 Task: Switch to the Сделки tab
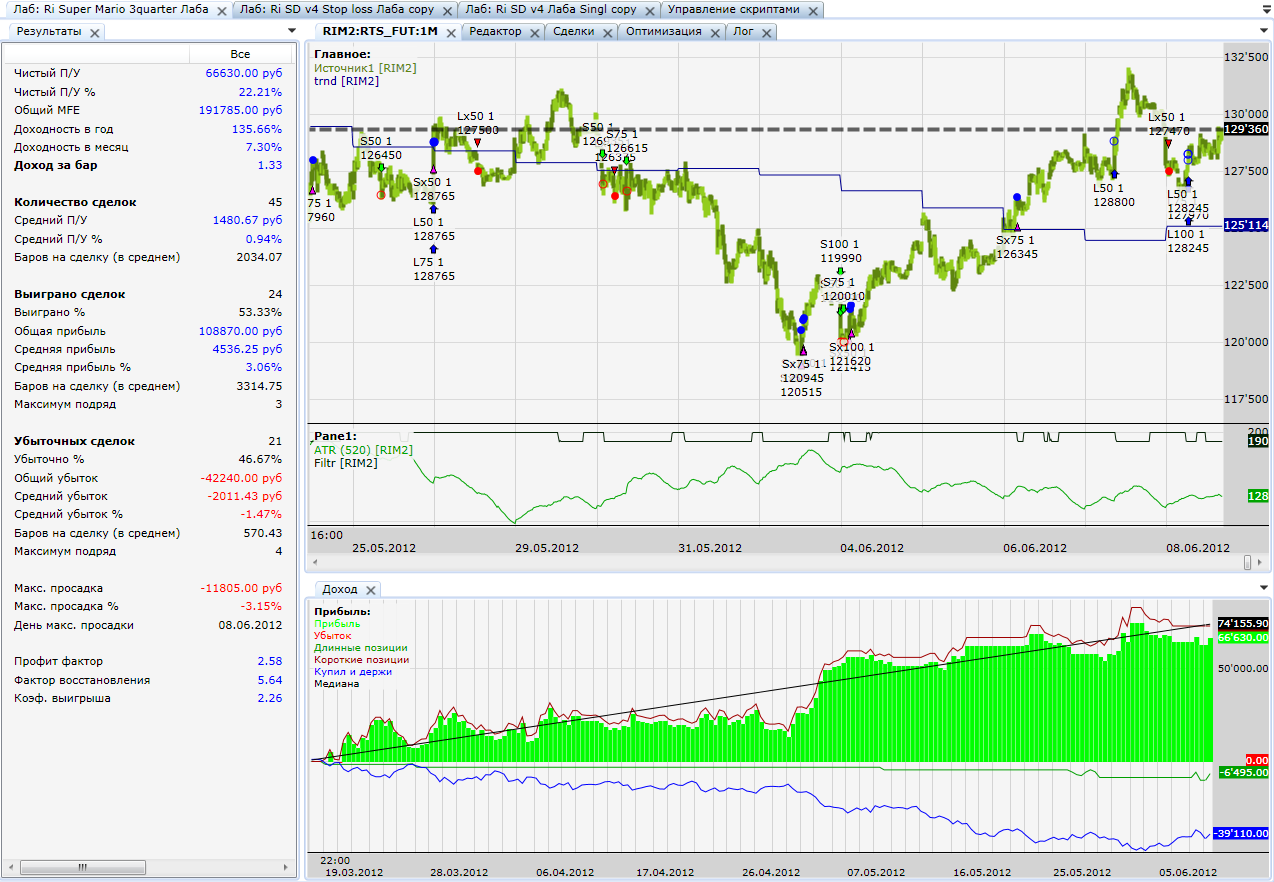(573, 32)
